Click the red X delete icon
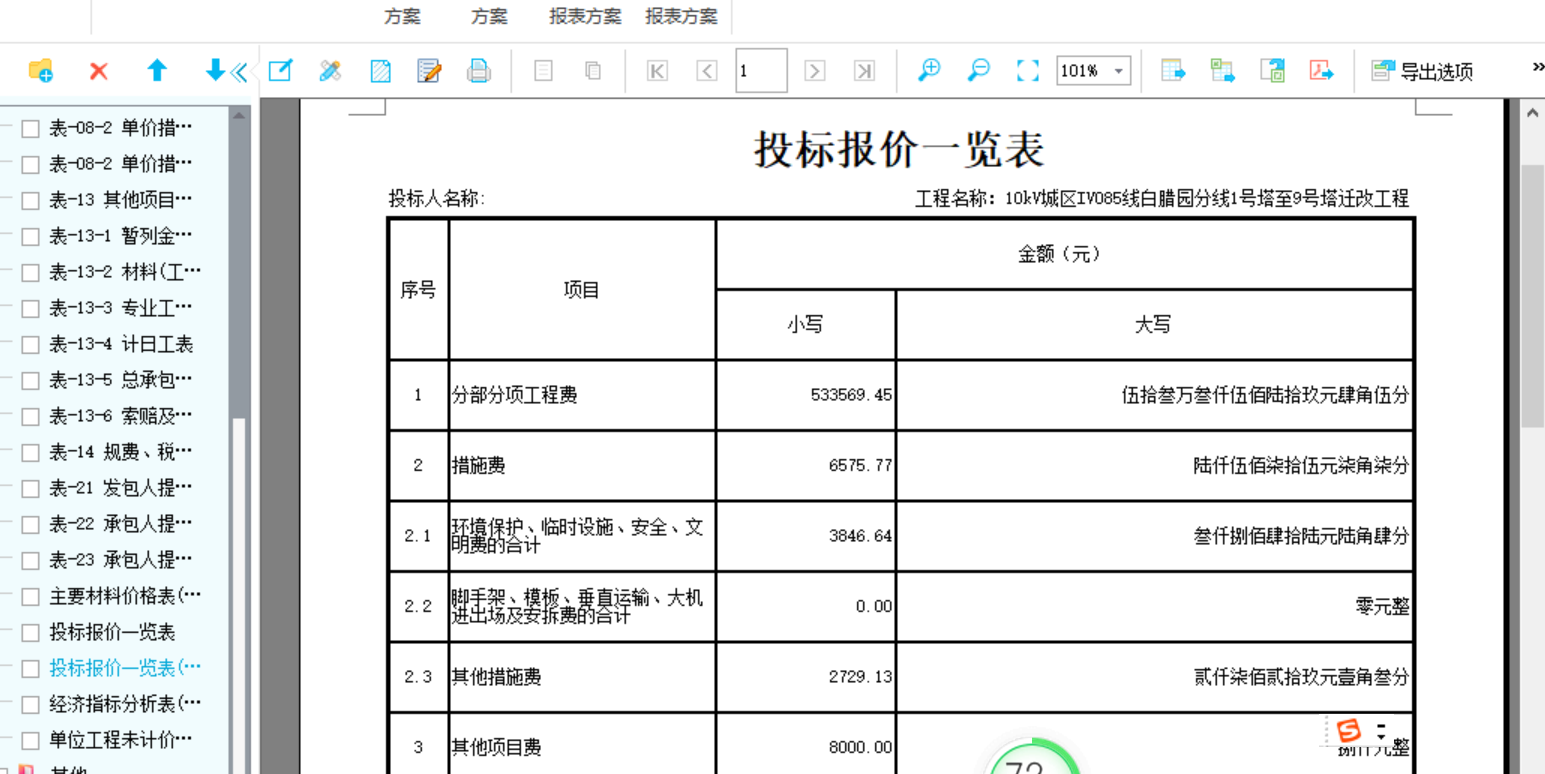The height and width of the screenshot is (774, 1545). click(98, 71)
